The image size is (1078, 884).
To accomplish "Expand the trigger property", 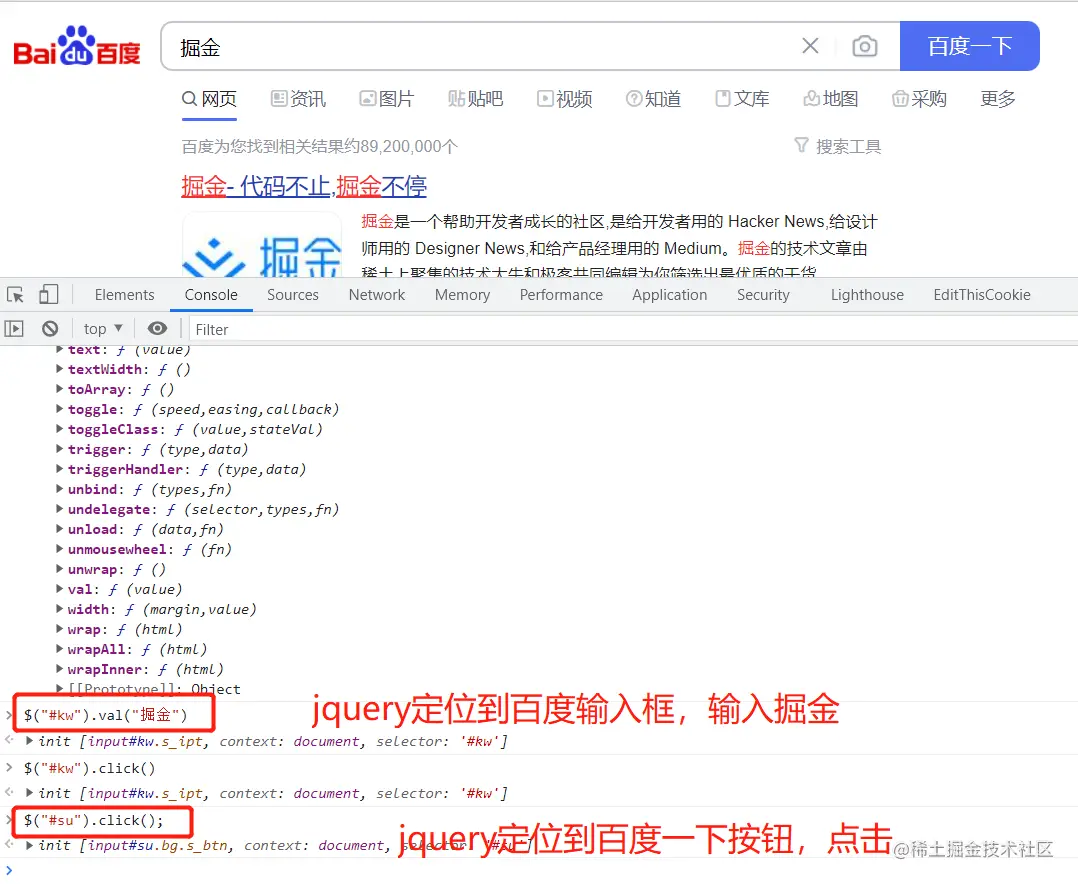I will [60, 449].
